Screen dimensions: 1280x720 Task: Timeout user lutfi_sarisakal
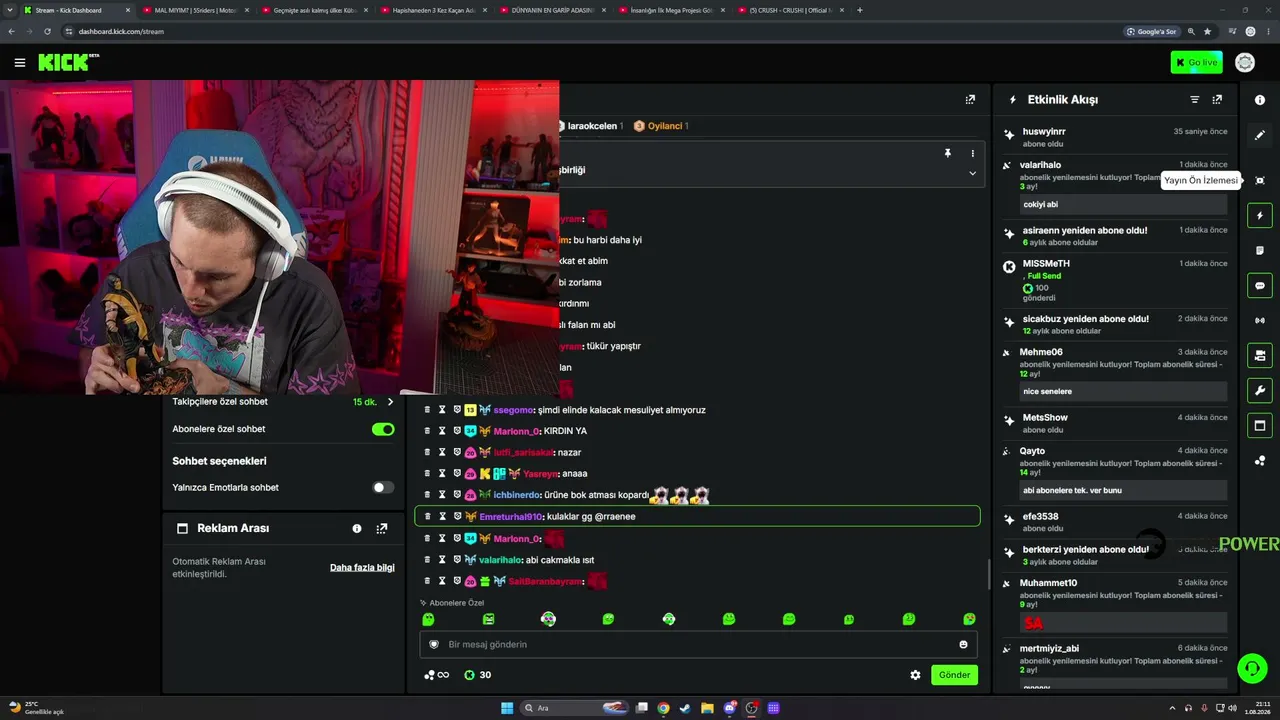(x=442, y=453)
